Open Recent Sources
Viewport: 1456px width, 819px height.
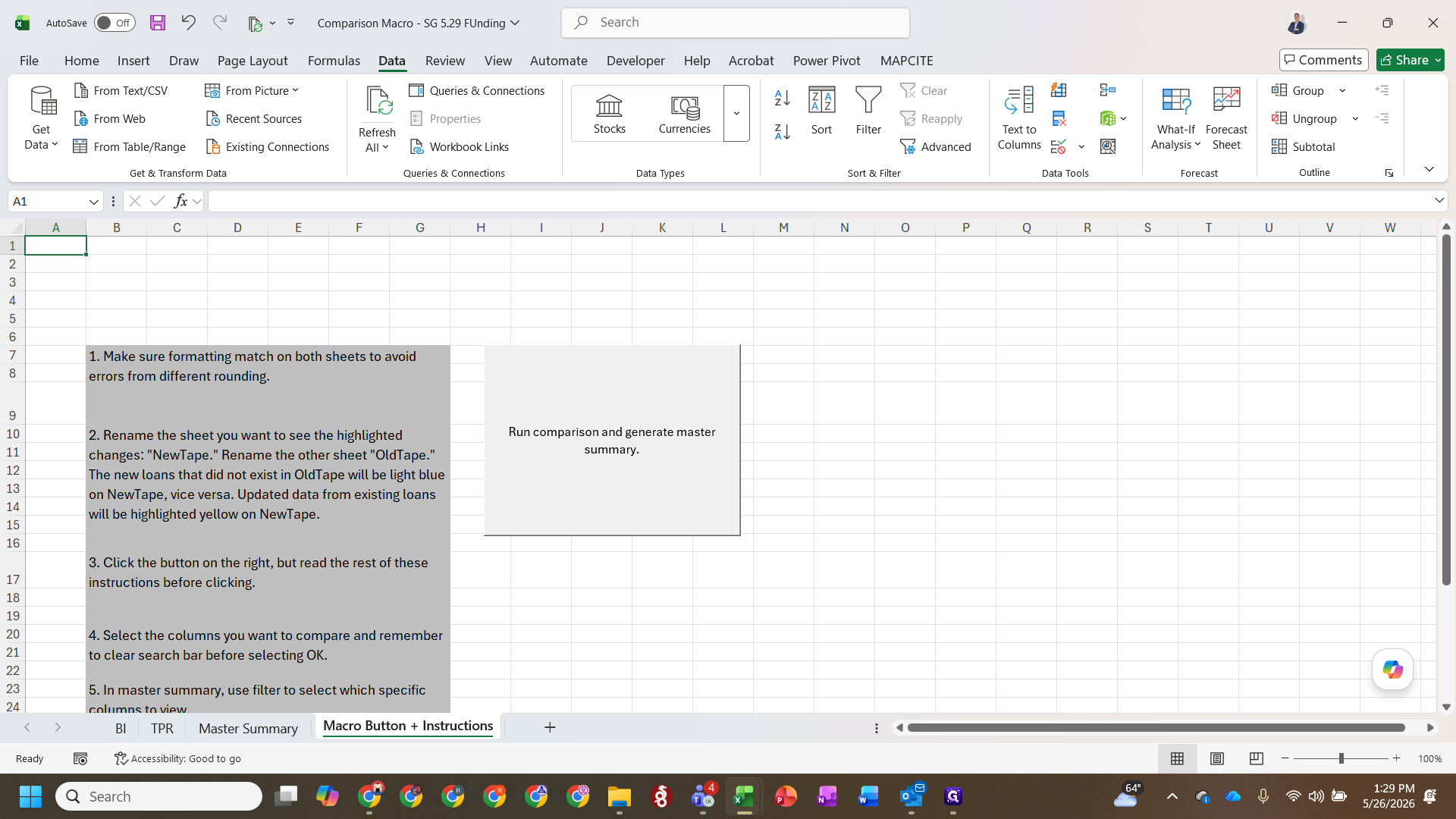coord(254,118)
